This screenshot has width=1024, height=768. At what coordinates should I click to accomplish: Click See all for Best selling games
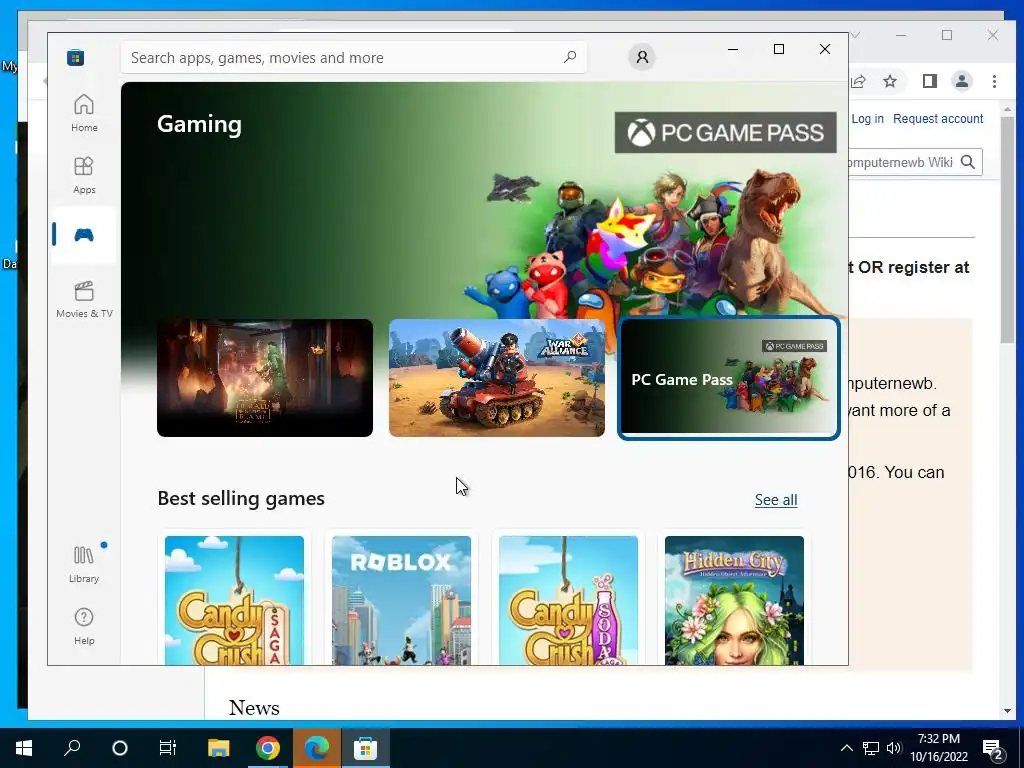tap(776, 500)
